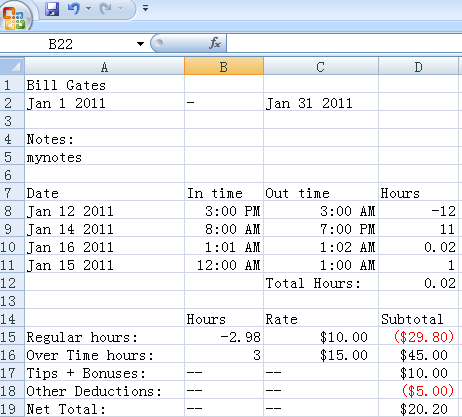
Task: Click the Redo arrow icon
Action: (x=106, y=9)
